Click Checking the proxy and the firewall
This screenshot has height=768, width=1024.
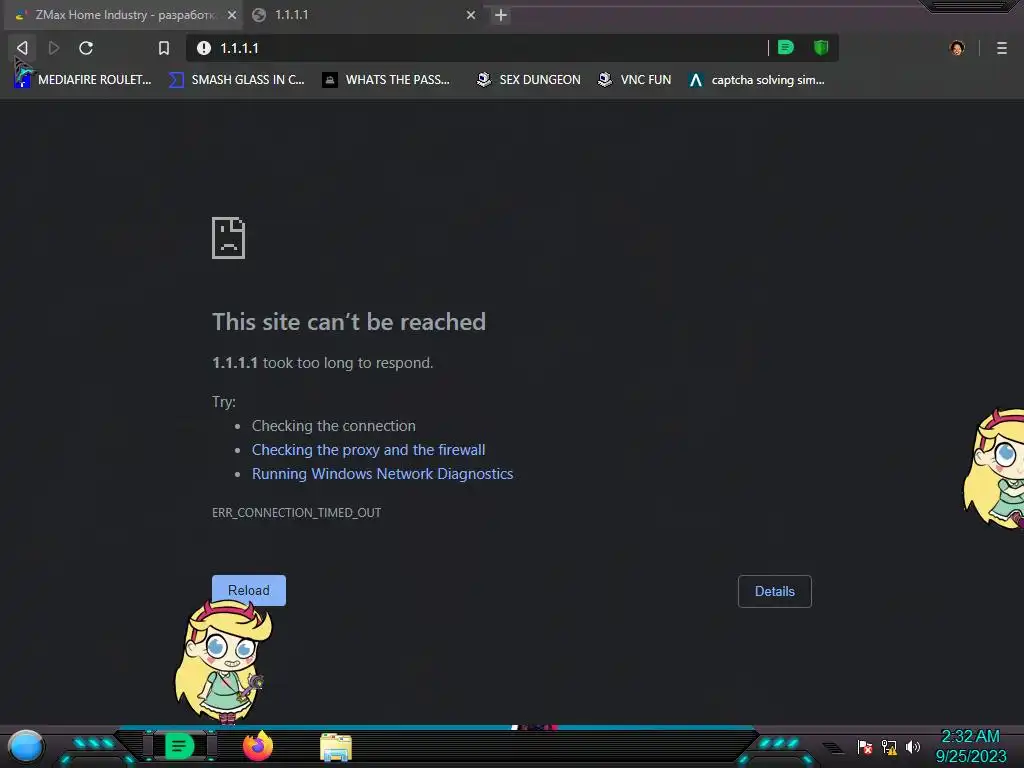(368, 450)
